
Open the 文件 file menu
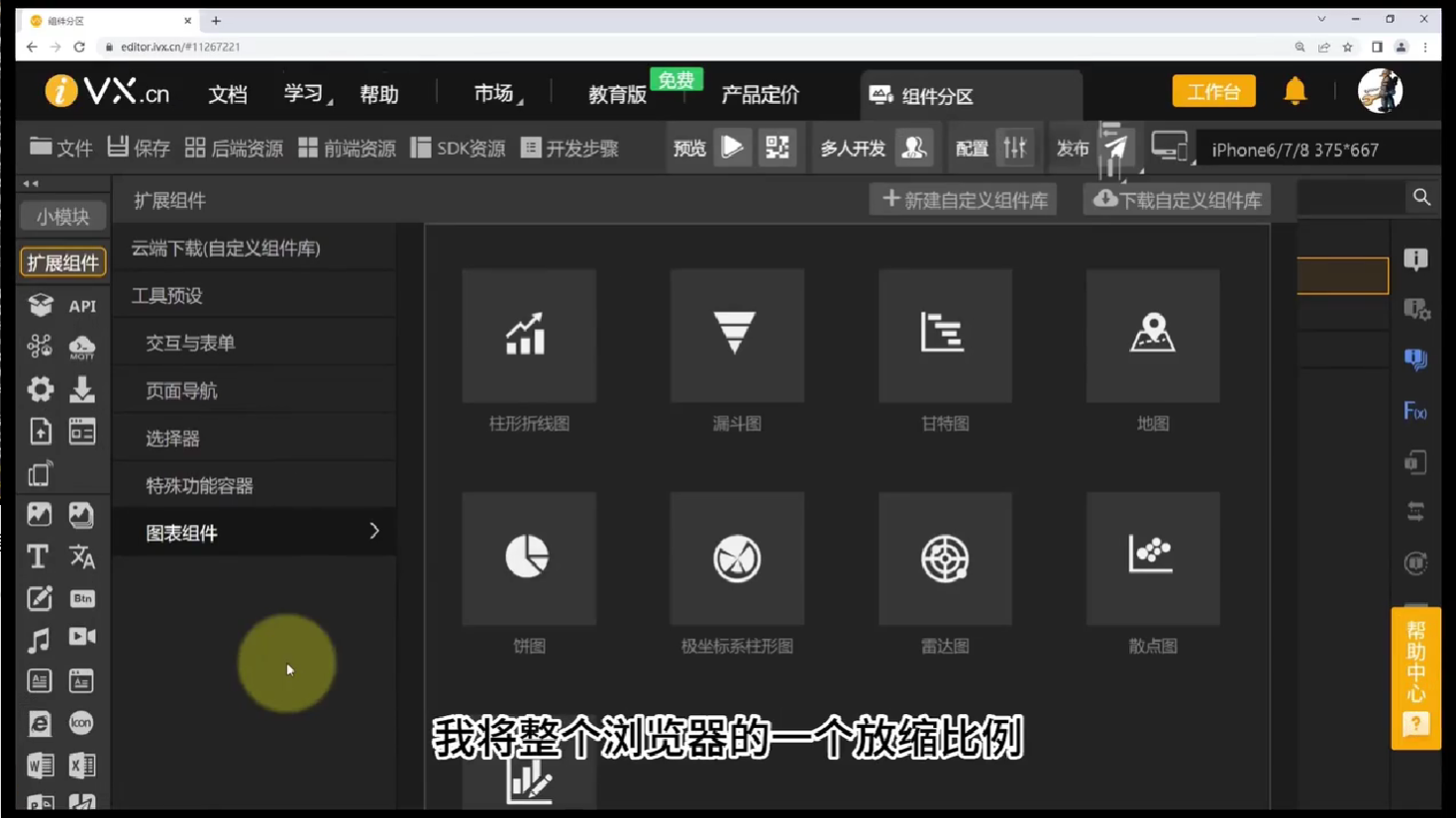tap(60, 148)
